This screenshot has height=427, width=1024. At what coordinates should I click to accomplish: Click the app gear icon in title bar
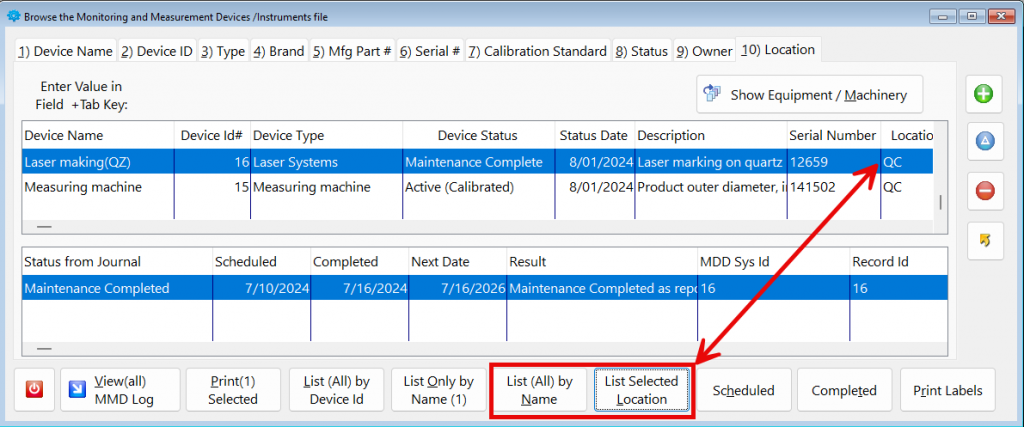click(13, 16)
